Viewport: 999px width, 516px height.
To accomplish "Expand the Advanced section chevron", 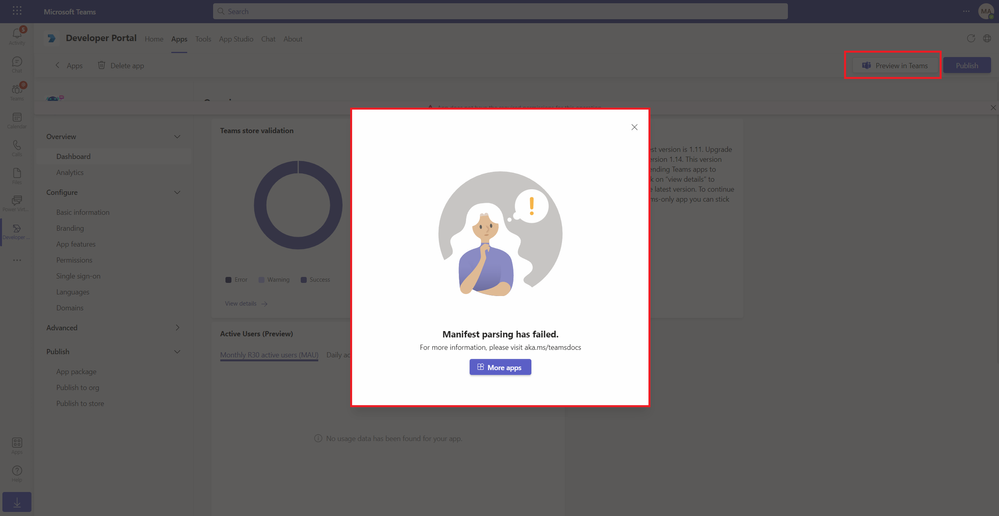I will [177, 327].
